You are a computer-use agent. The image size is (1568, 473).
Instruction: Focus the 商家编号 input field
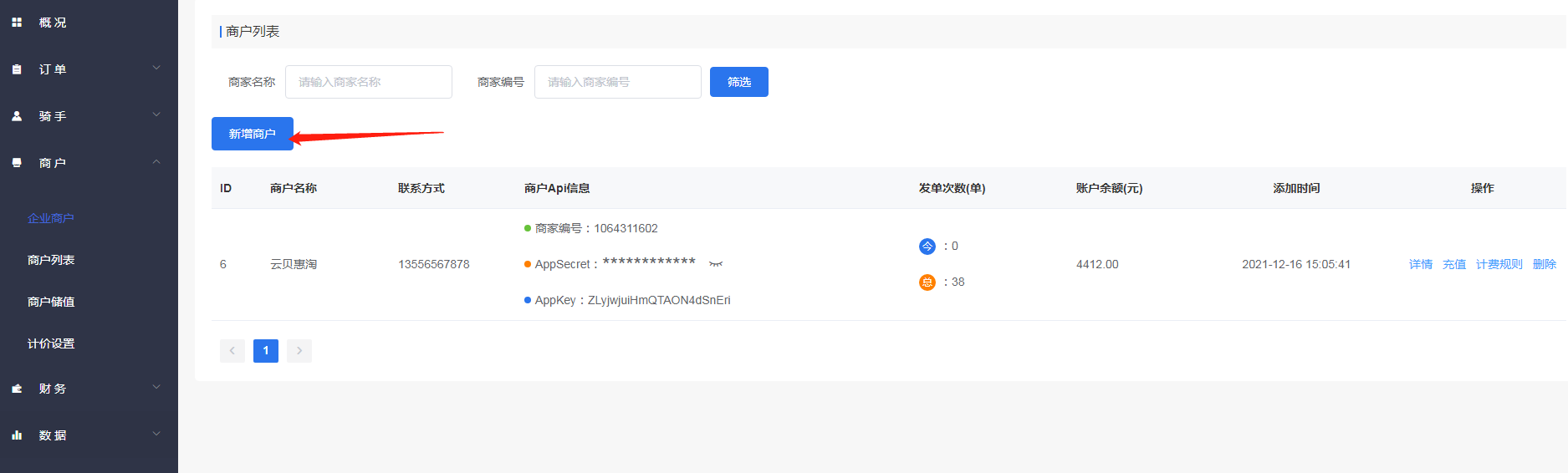618,82
